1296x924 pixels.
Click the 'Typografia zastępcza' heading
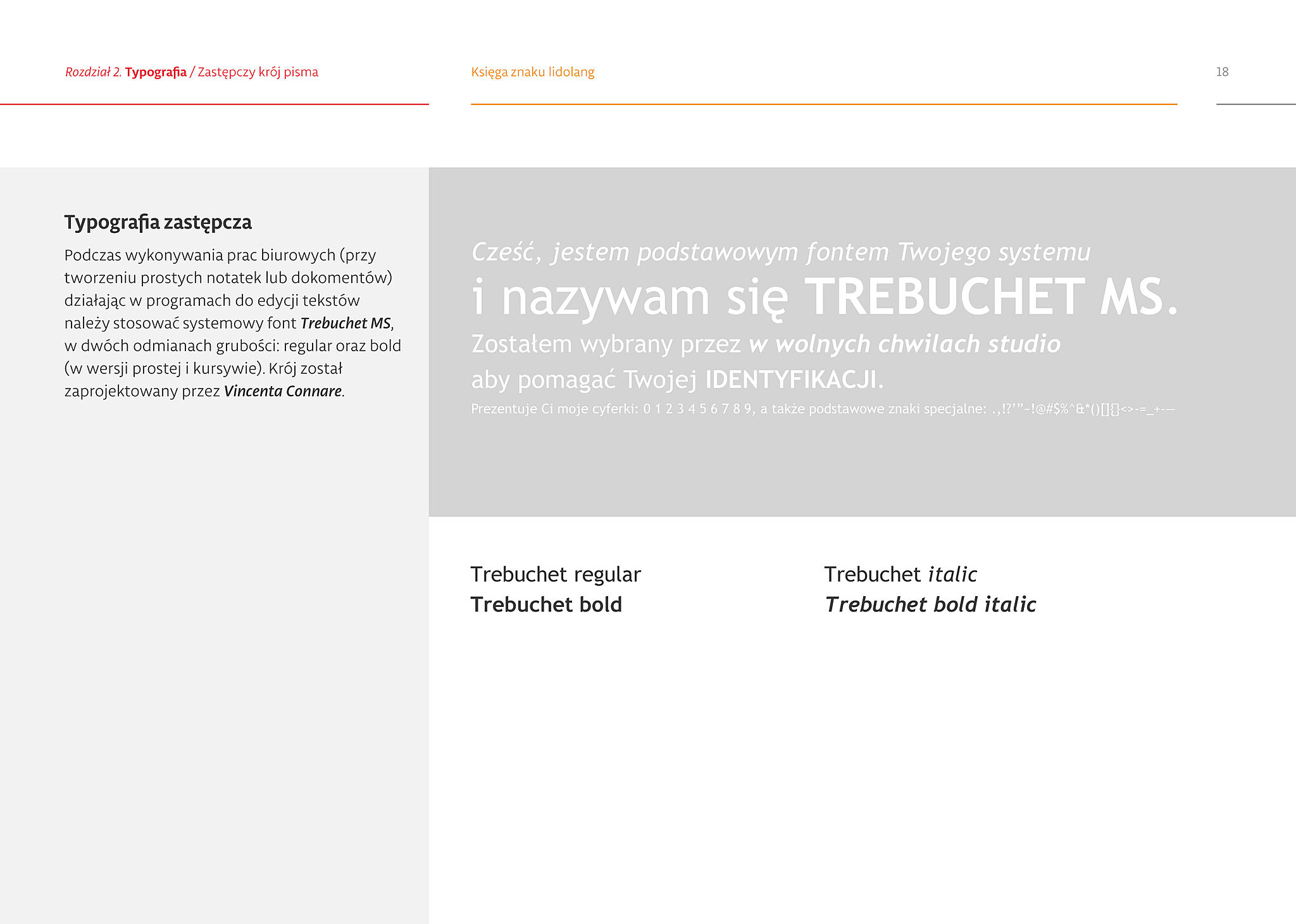pos(158,223)
